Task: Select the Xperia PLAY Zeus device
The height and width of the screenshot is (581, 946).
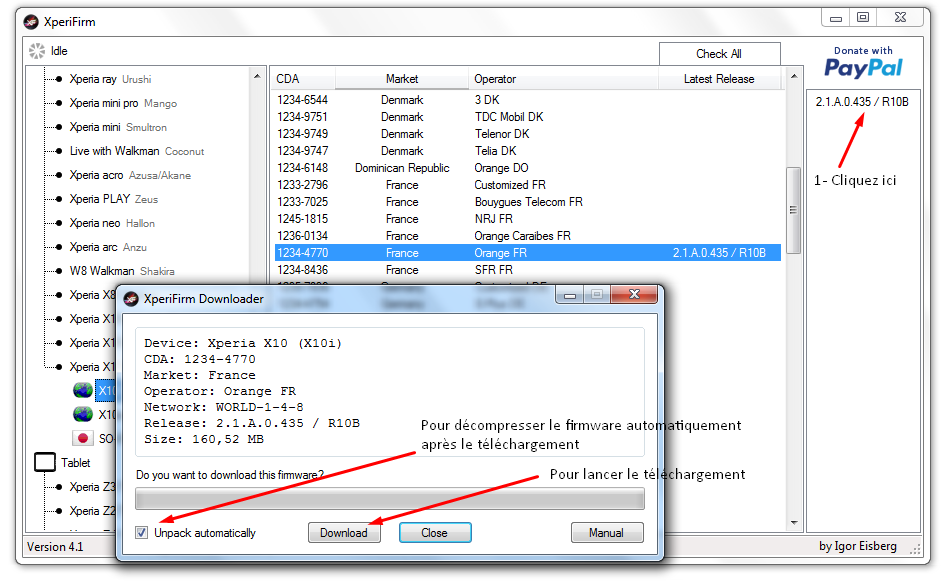Action: 114,199
